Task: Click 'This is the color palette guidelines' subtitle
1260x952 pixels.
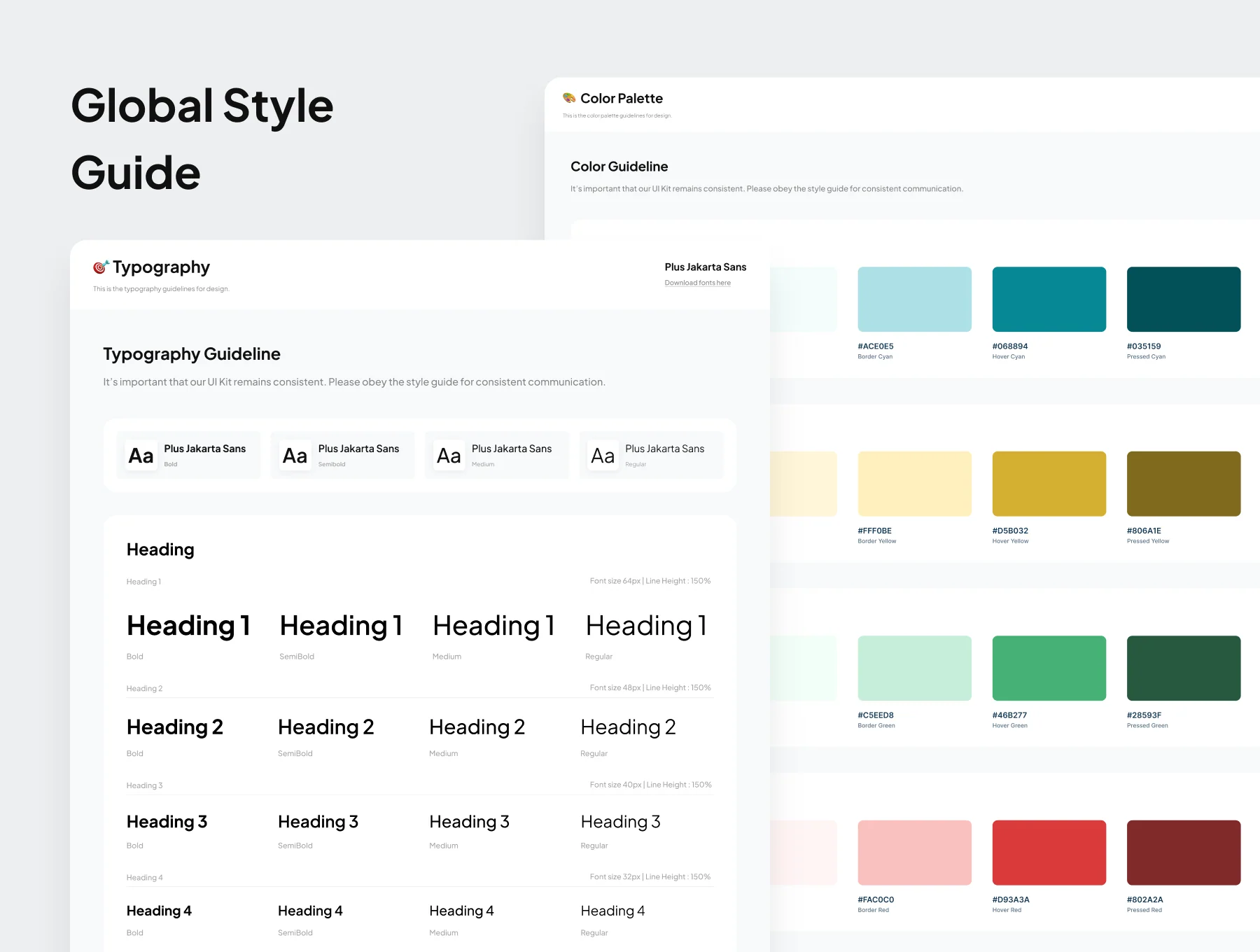Action: [617, 115]
